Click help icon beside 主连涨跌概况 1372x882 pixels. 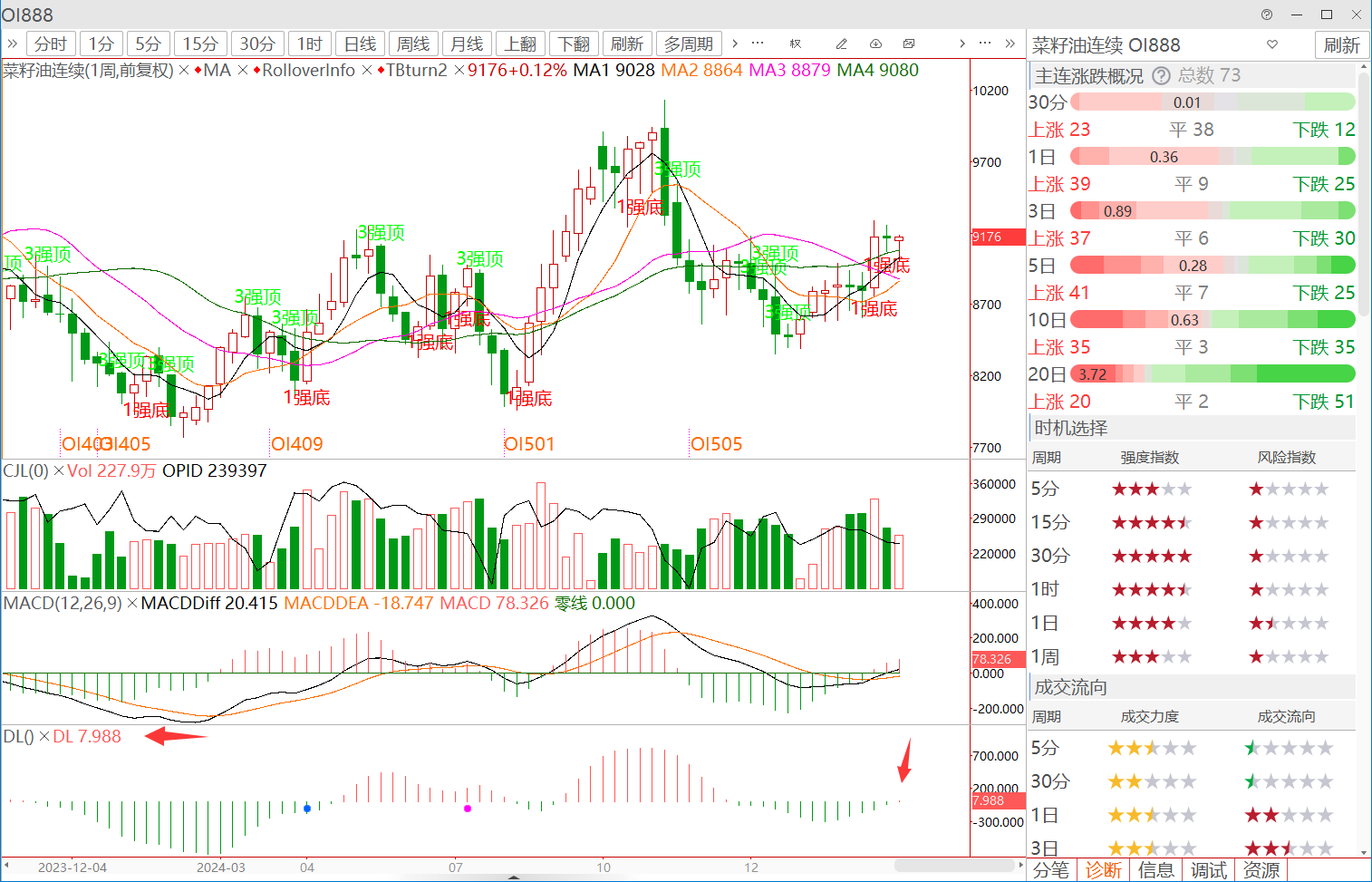click(1161, 76)
